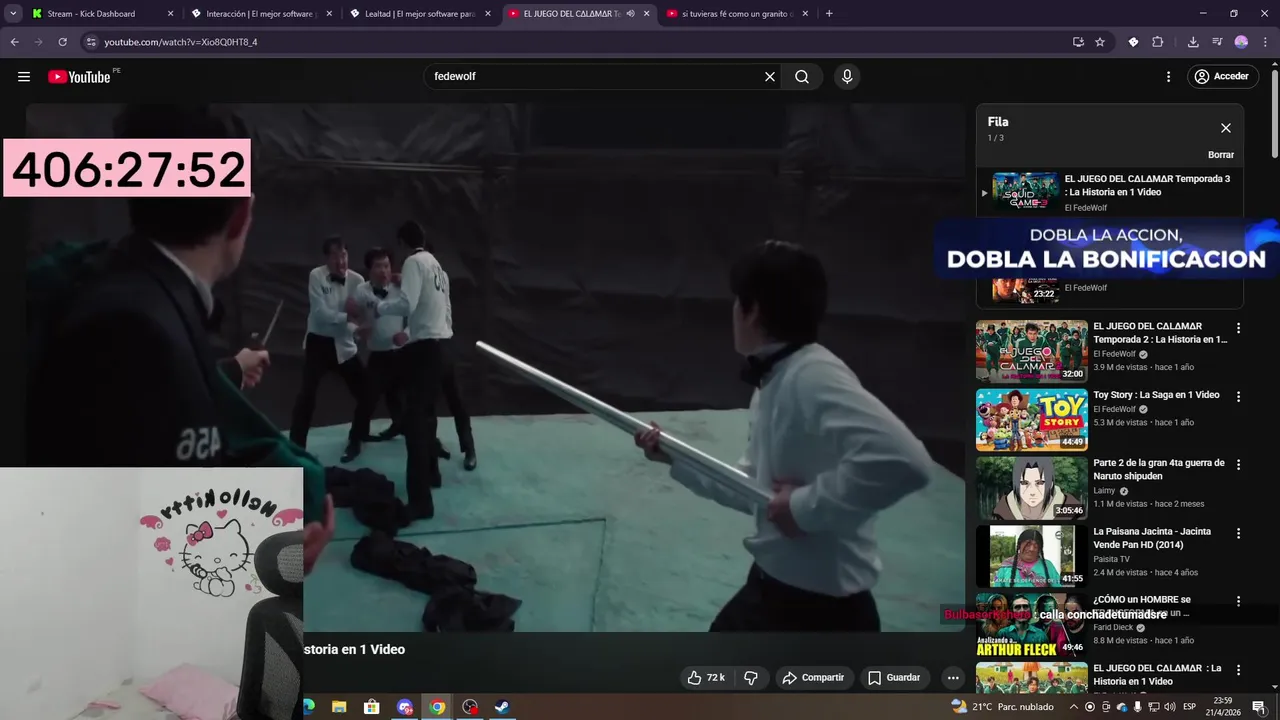Click the Compartir share button

pyautogui.click(x=813, y=678)
